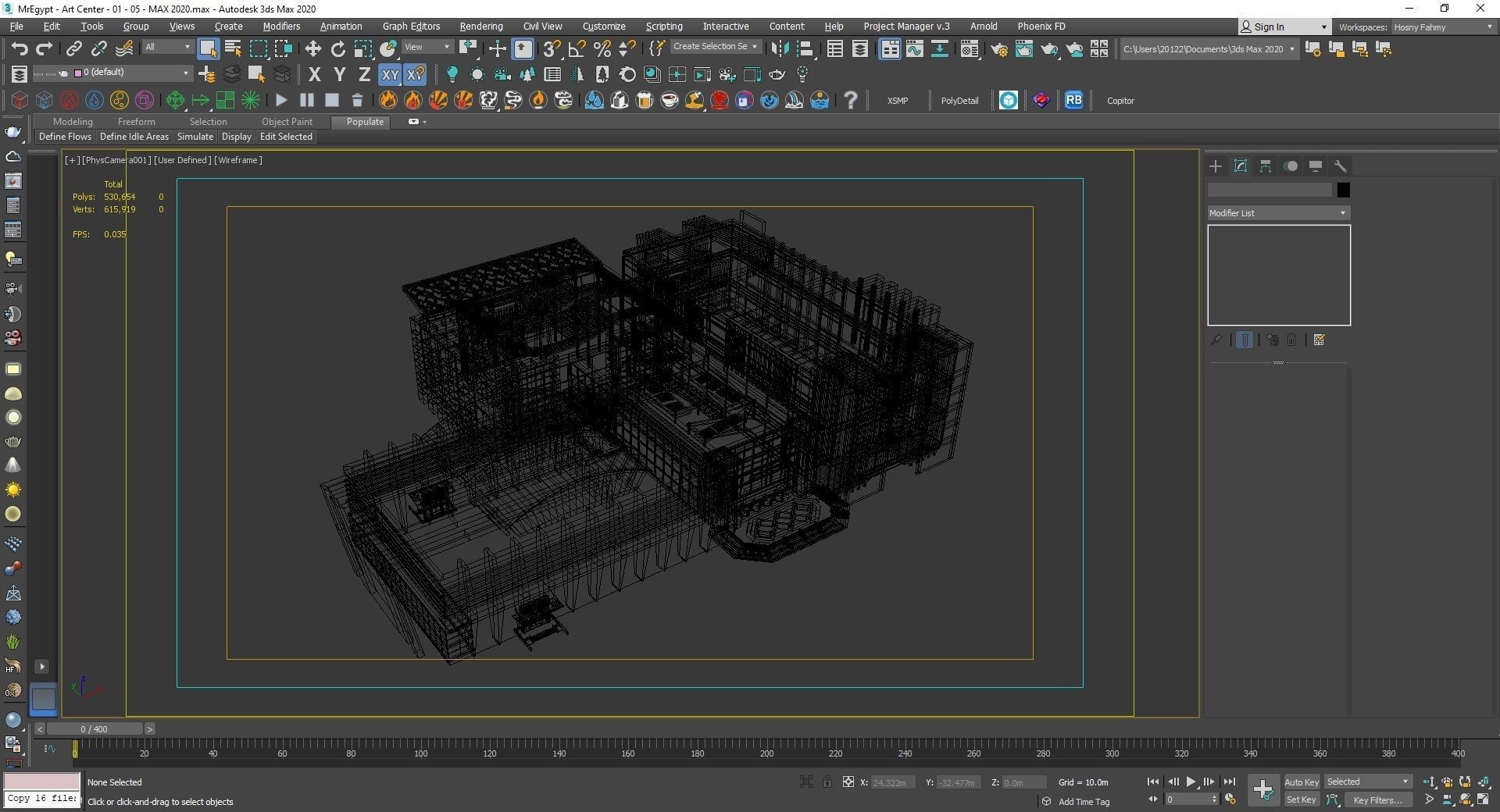Screen dimensions: 1500x812
Task: Click the Mirror tool icon
Action: click(779, 48)
